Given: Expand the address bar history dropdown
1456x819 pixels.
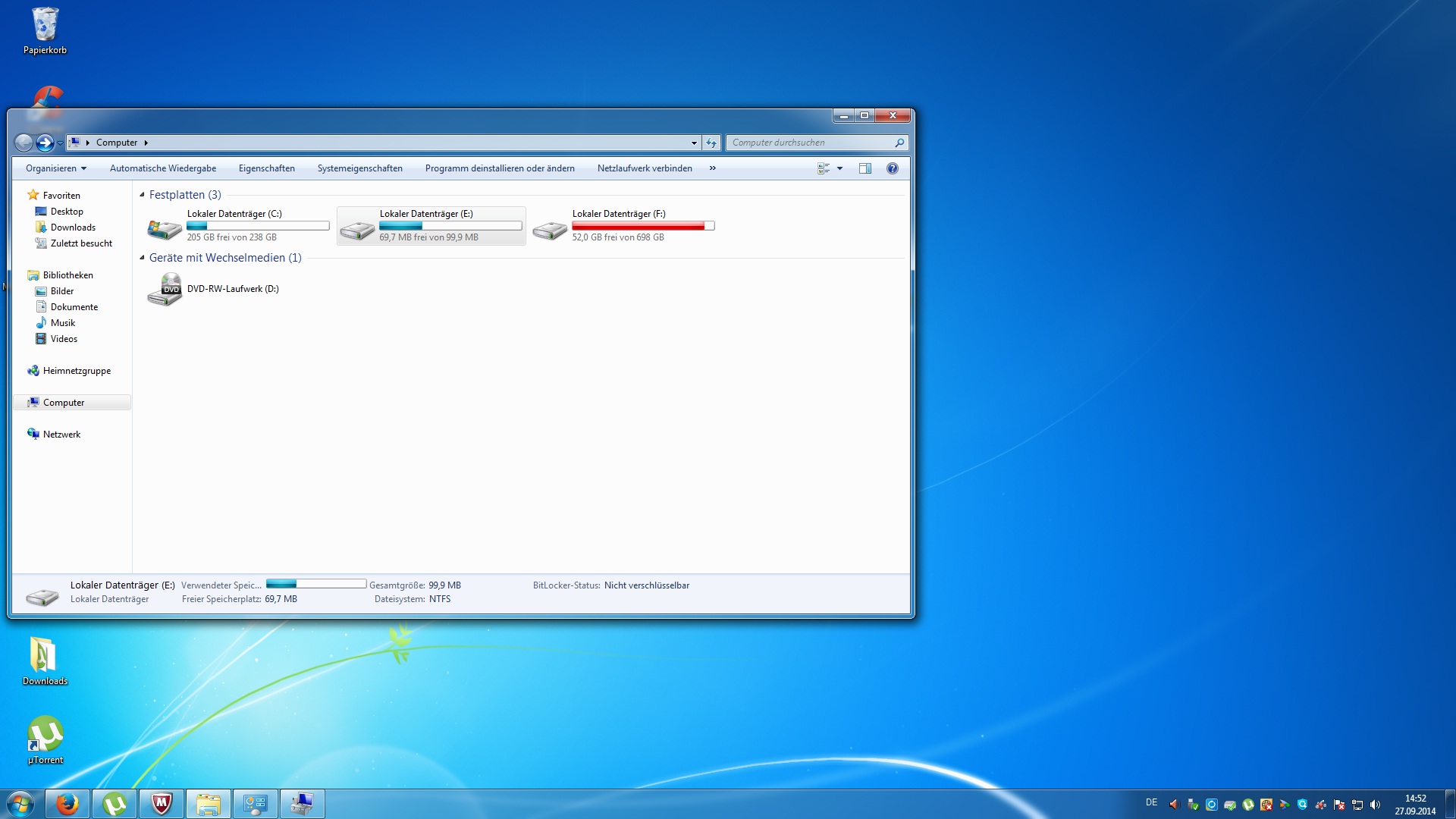Looking at the screenshot, I should (694, 143).
